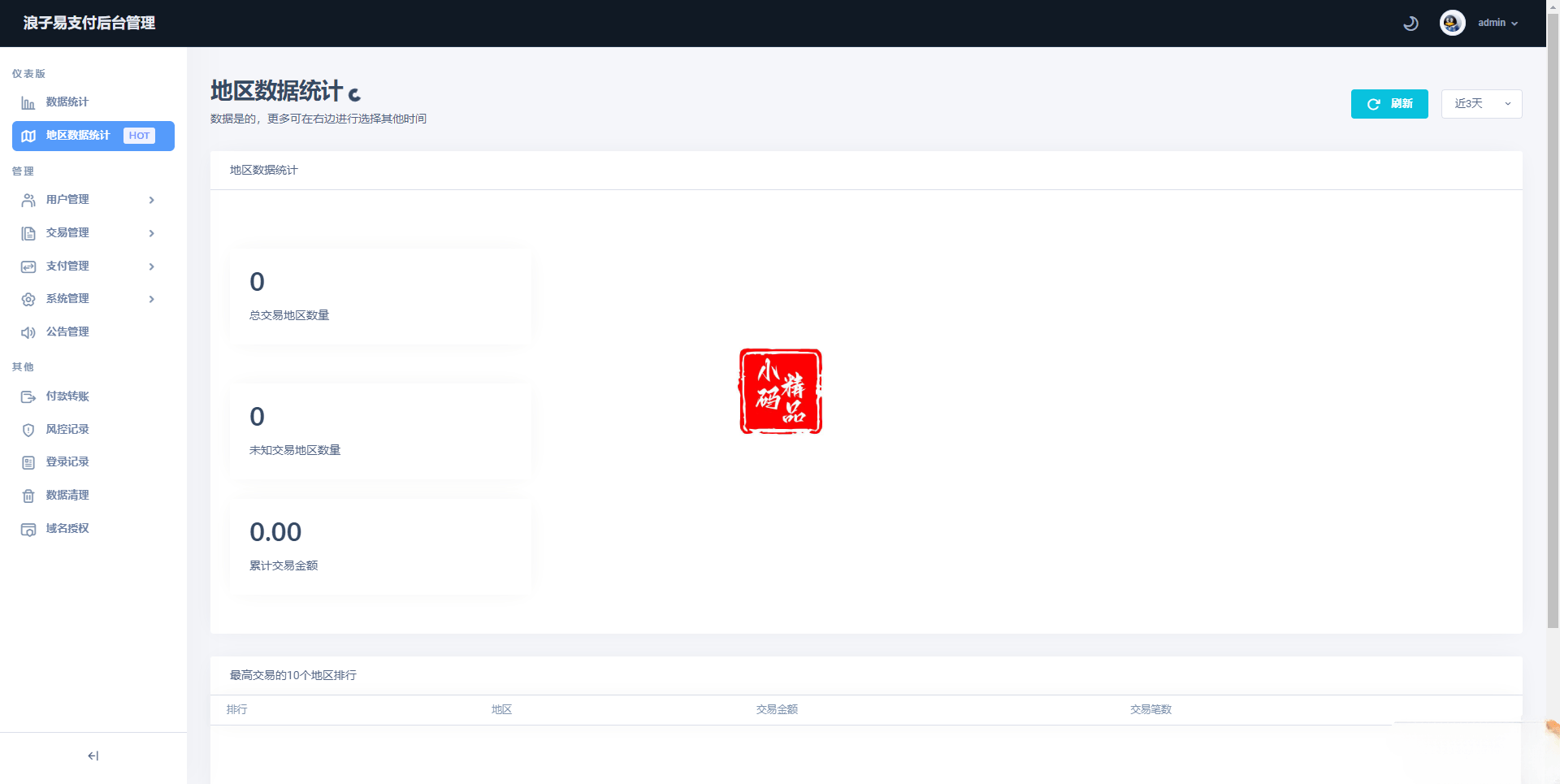
Task: Collapse the sidebar with the arrow icon
Action: click(93, 756)
